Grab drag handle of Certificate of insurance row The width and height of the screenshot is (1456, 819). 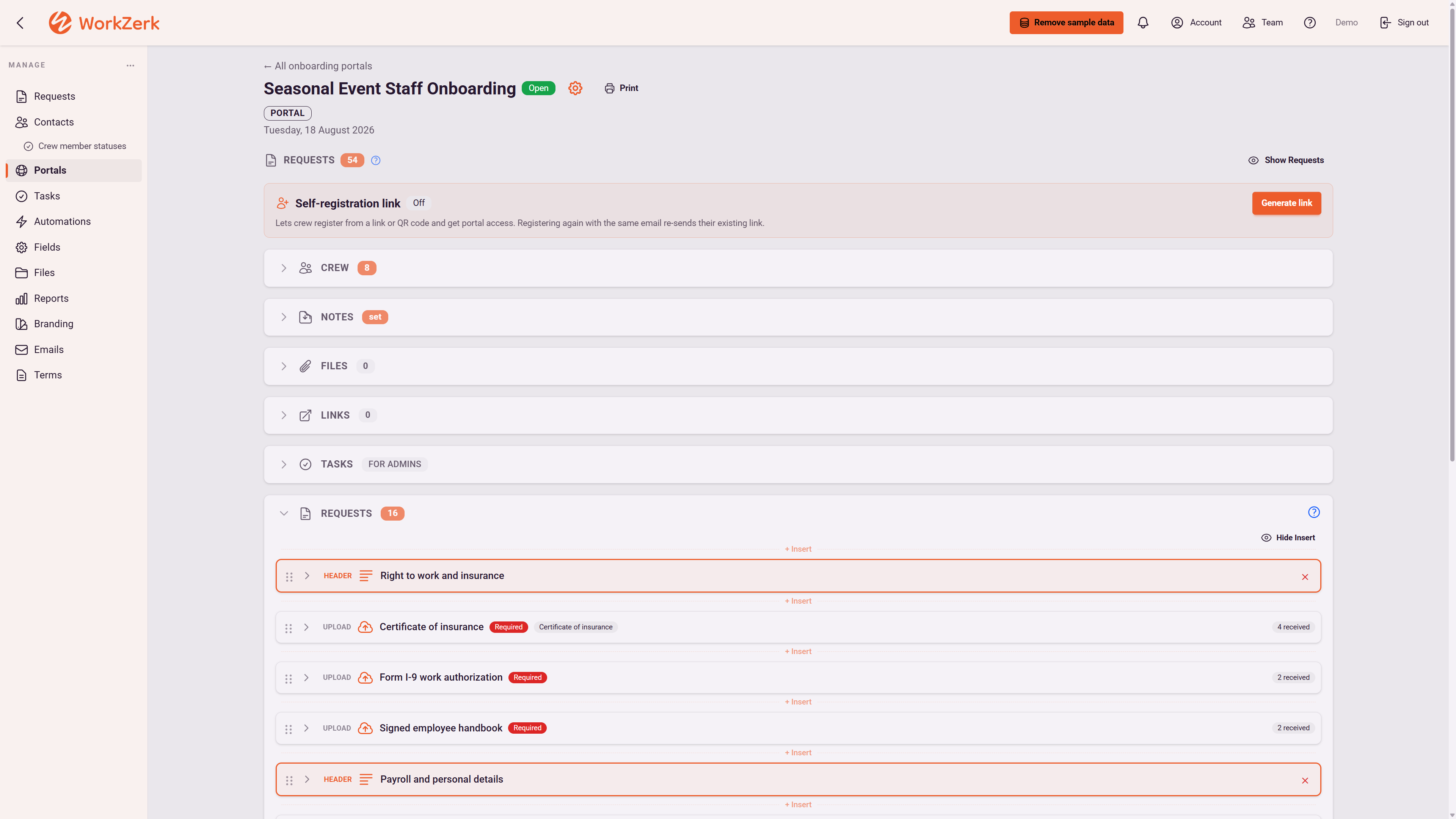coord(288,628)
